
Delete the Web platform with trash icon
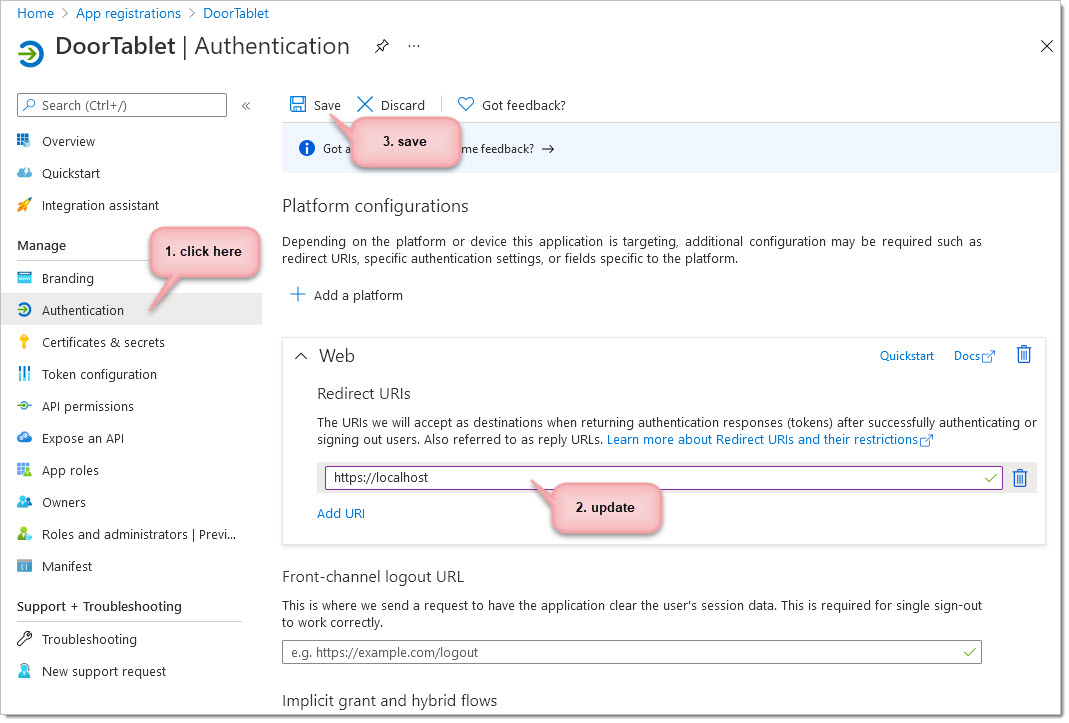[x=1024, y=355]
